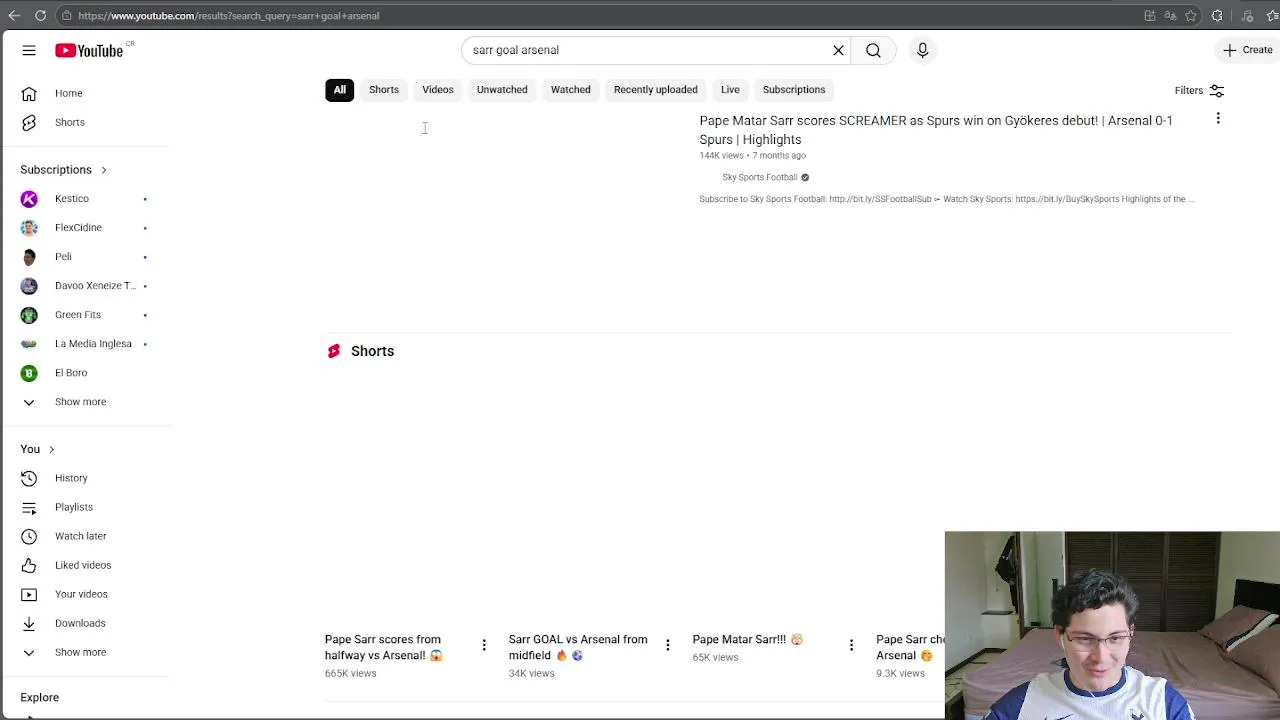Click the browser address bar URL
The height and width of the screenshot is (720, 1280).
pyautogui.click(x=229, y=16)
